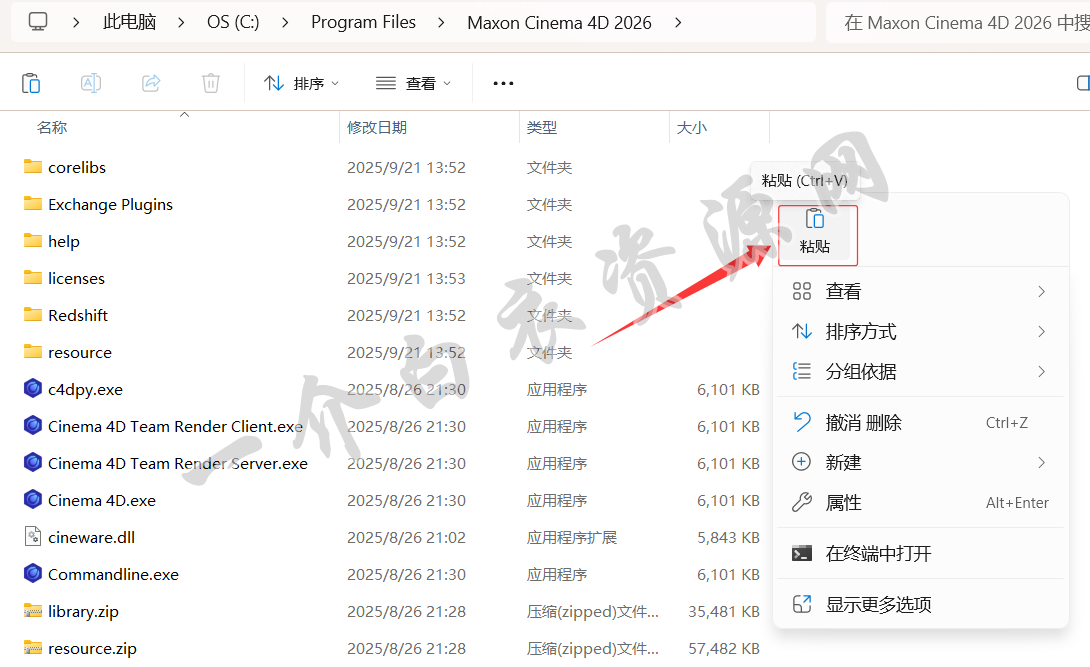Click the Rename icon in toolbar
The height and width of the screenshot is (667, 1090).
pyautogui.click(x=91, y=83)
